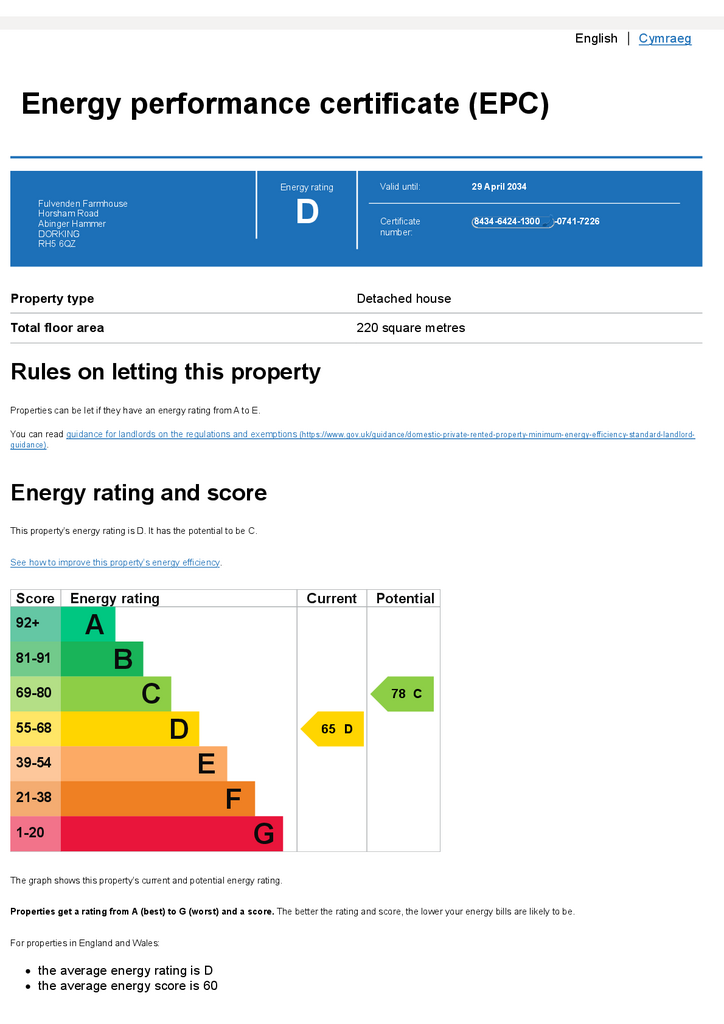This screenshot has height=1024, width=724.
Task: Click the 1-20 score cell
Action: [x=35, y=833]
